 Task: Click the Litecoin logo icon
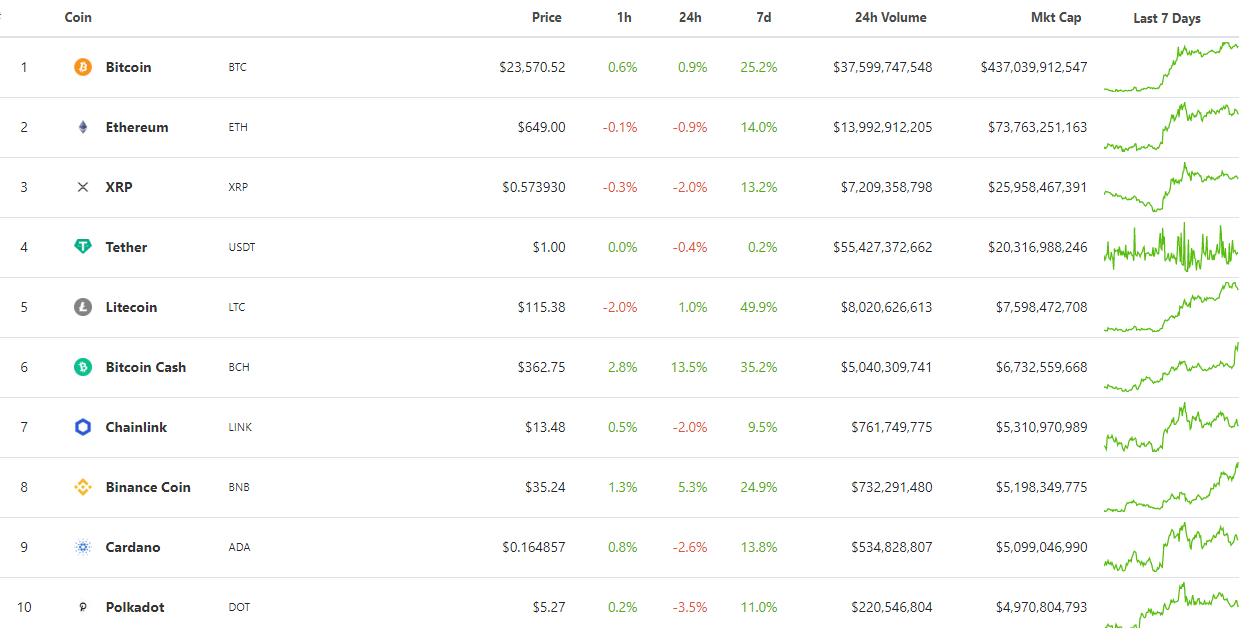click(x=83, y=307)
